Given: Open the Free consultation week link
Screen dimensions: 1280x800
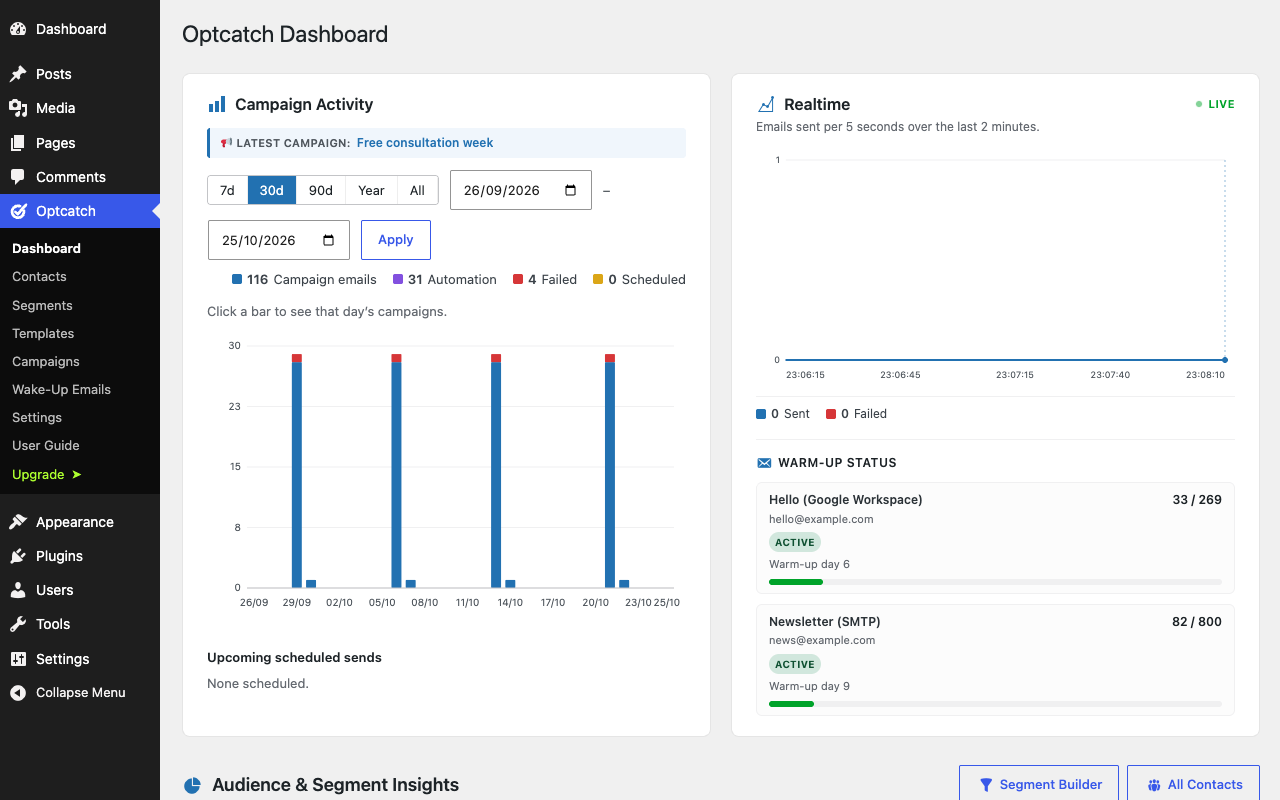Looking at the screenshot, I should coord(425,143).
